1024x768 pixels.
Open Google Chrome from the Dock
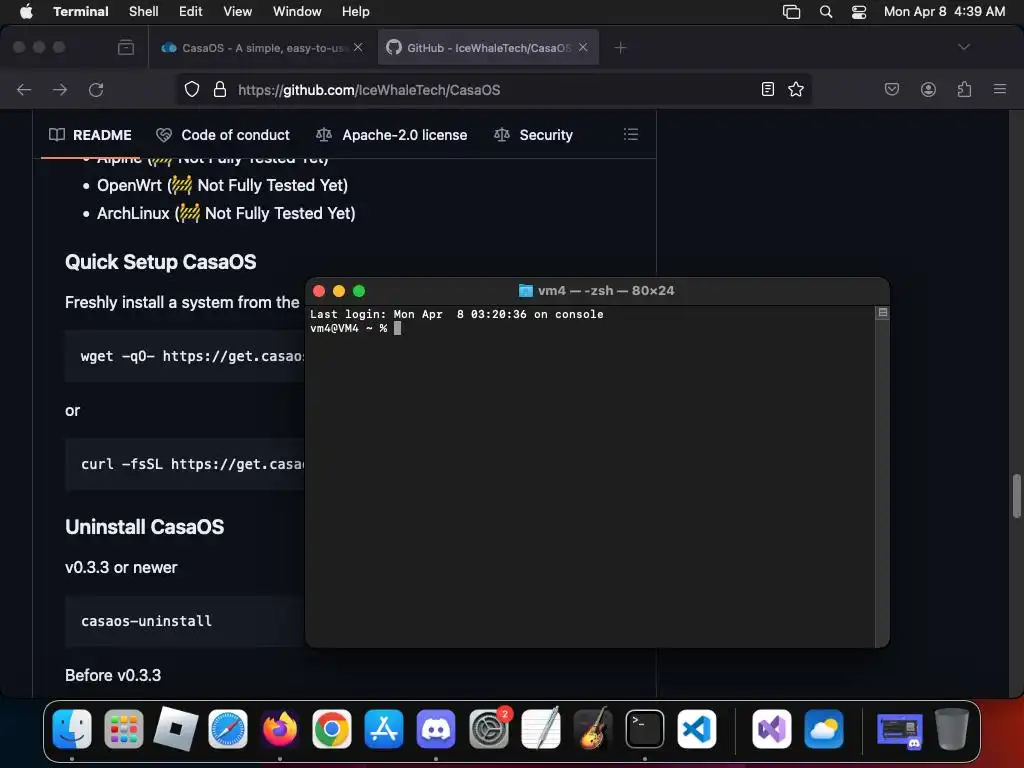(332, 728)
